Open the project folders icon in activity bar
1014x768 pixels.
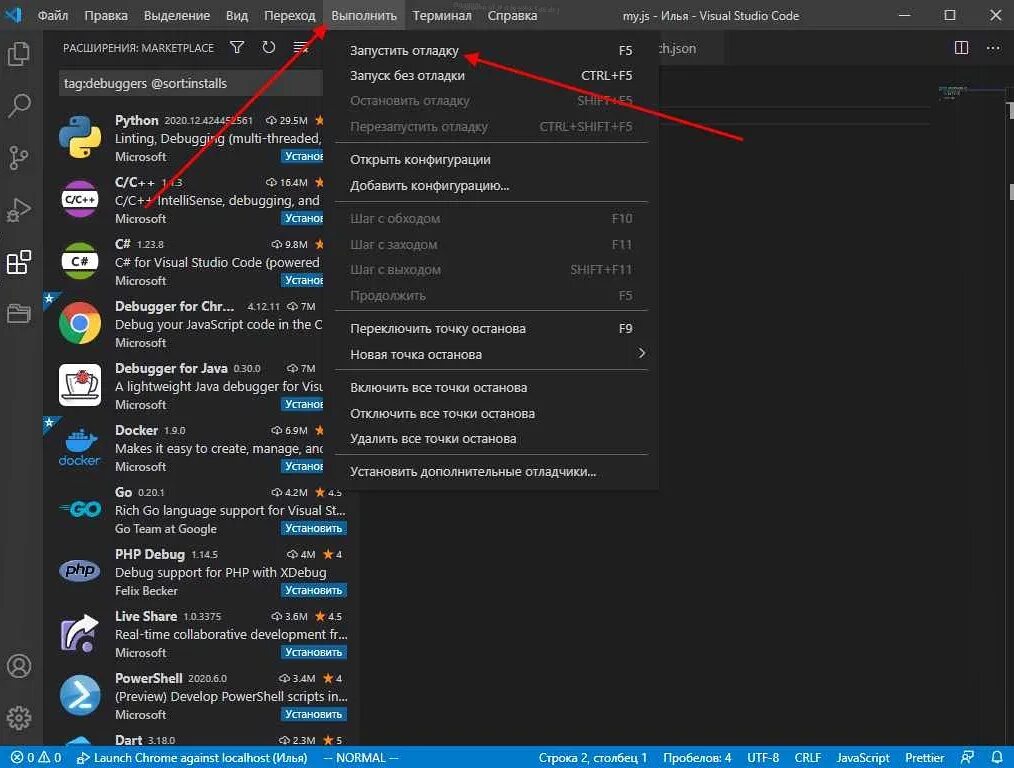pyautogui.click(x=19, y=314)
